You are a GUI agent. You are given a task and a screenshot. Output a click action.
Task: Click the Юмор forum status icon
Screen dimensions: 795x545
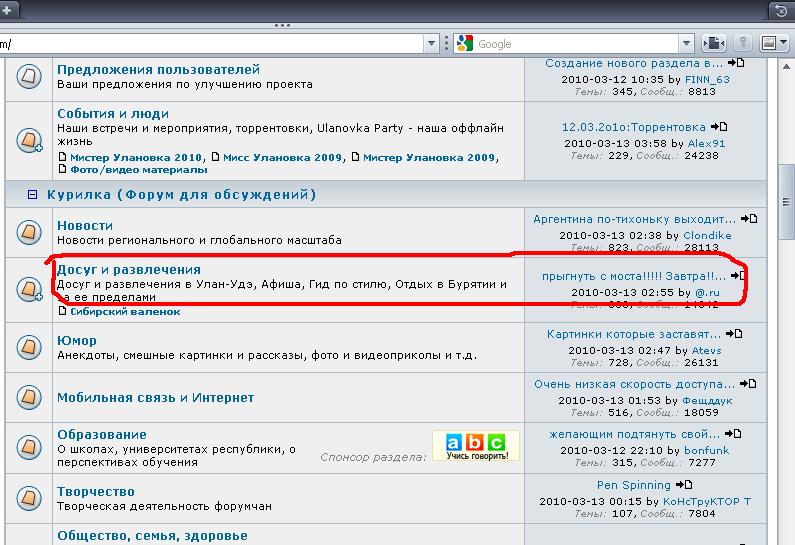point(29,347)
